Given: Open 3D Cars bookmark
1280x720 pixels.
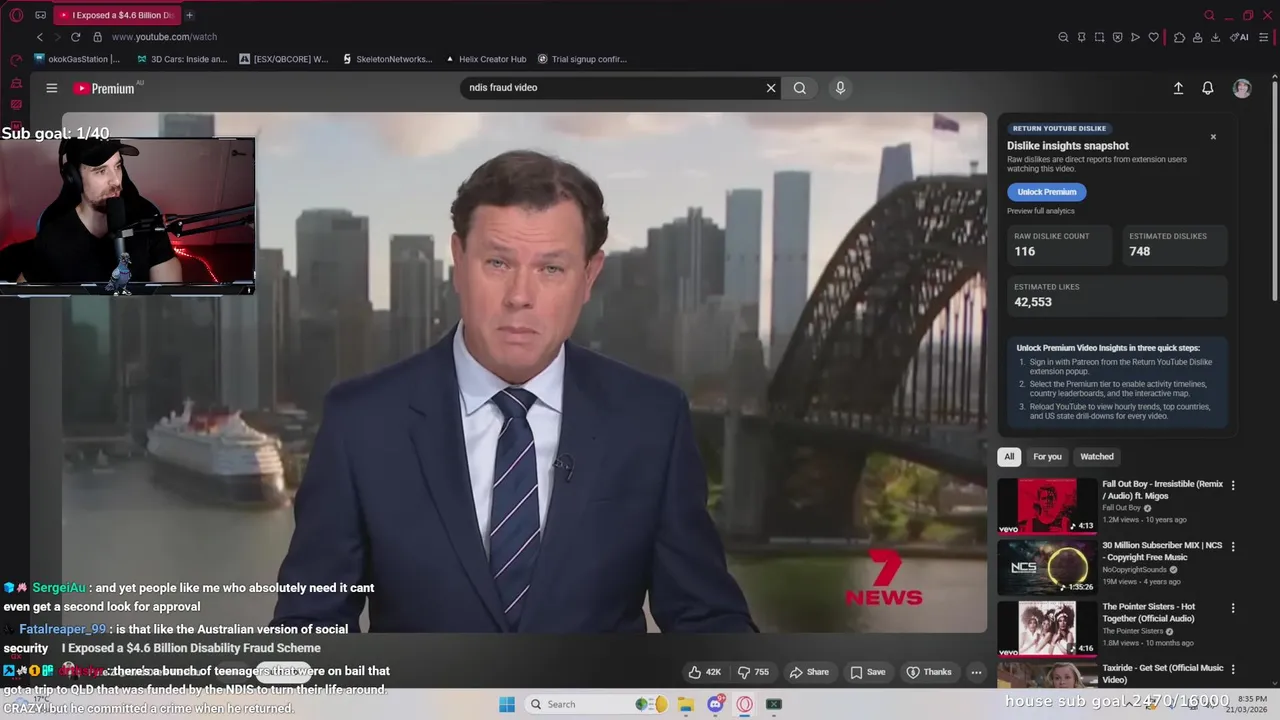Looking at the screenshot, I should [x=181, y=59].
